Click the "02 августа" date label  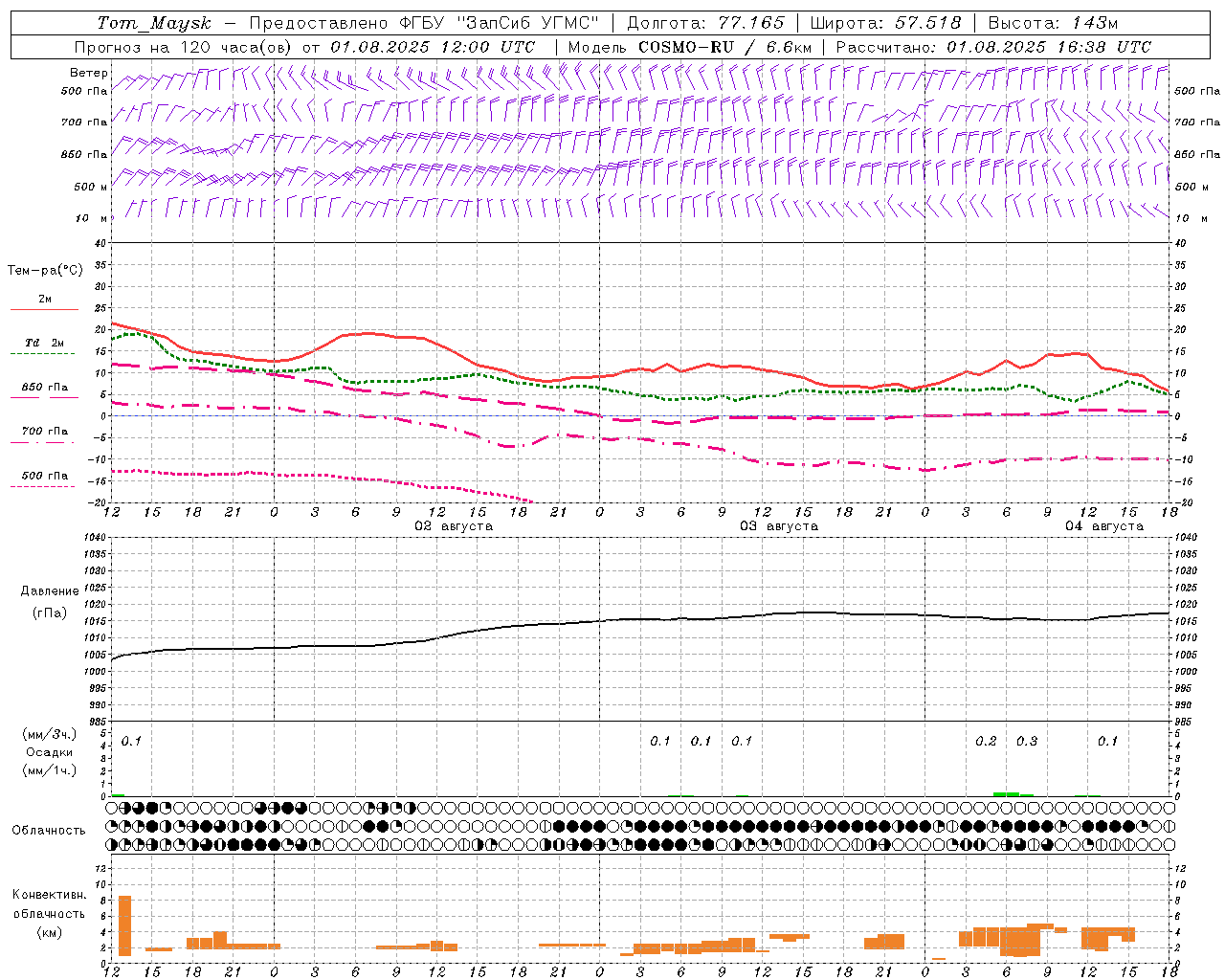(454, 526)
